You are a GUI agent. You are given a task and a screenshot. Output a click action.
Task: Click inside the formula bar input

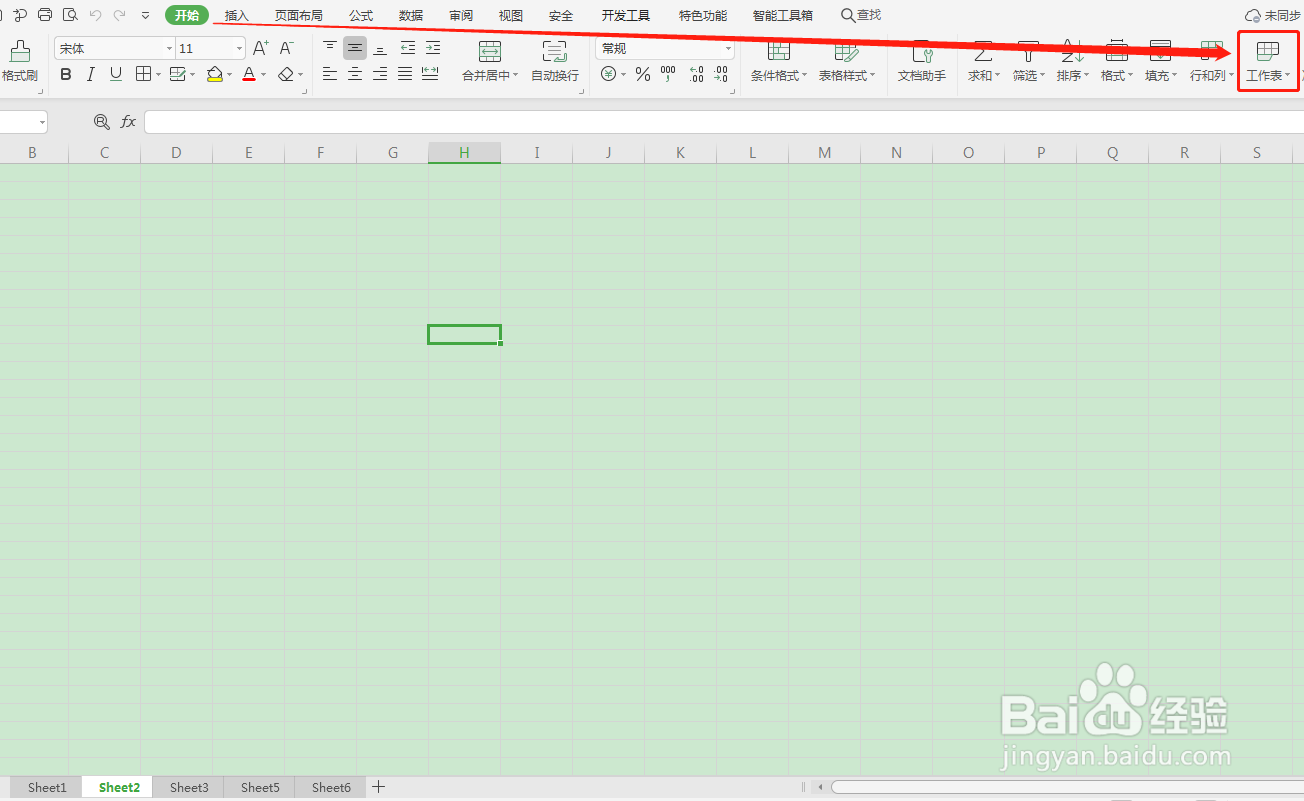point(724,122)
